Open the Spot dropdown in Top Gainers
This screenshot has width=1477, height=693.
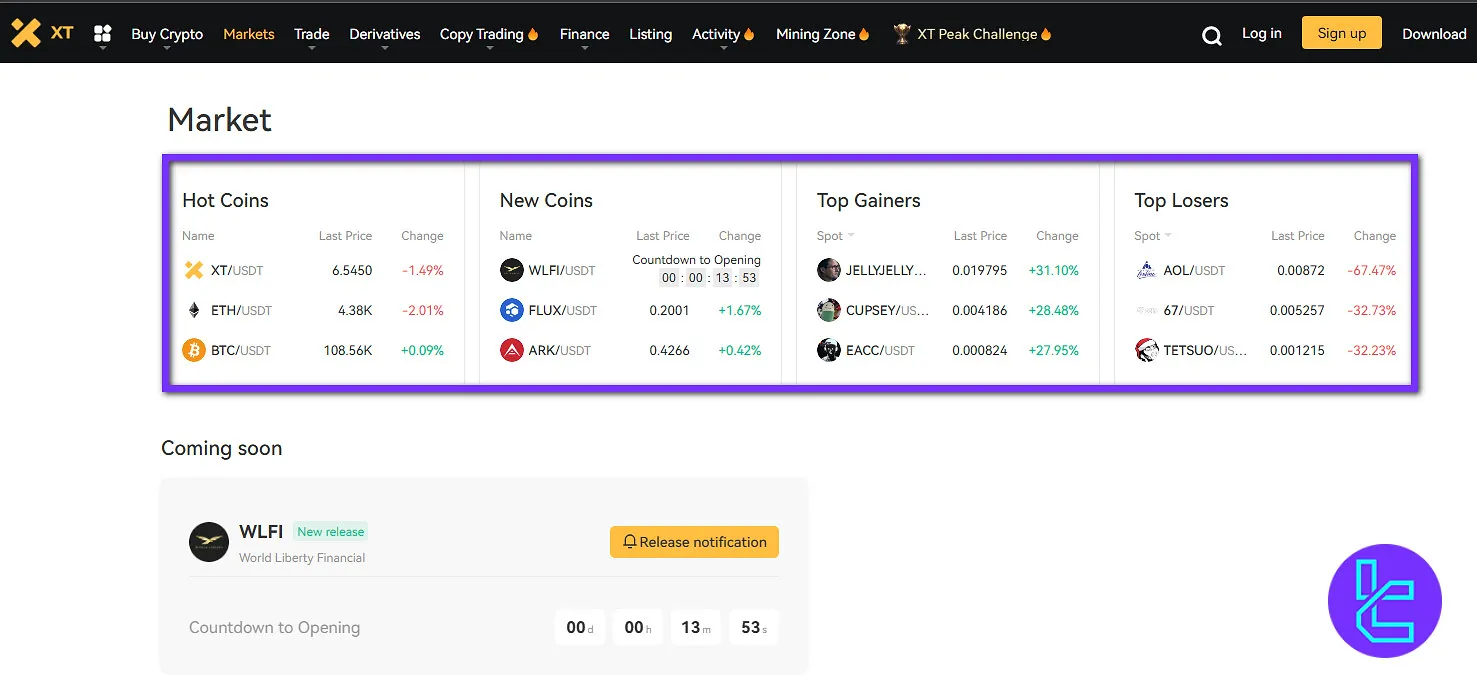pyautogui.click(x=836, y=236)
